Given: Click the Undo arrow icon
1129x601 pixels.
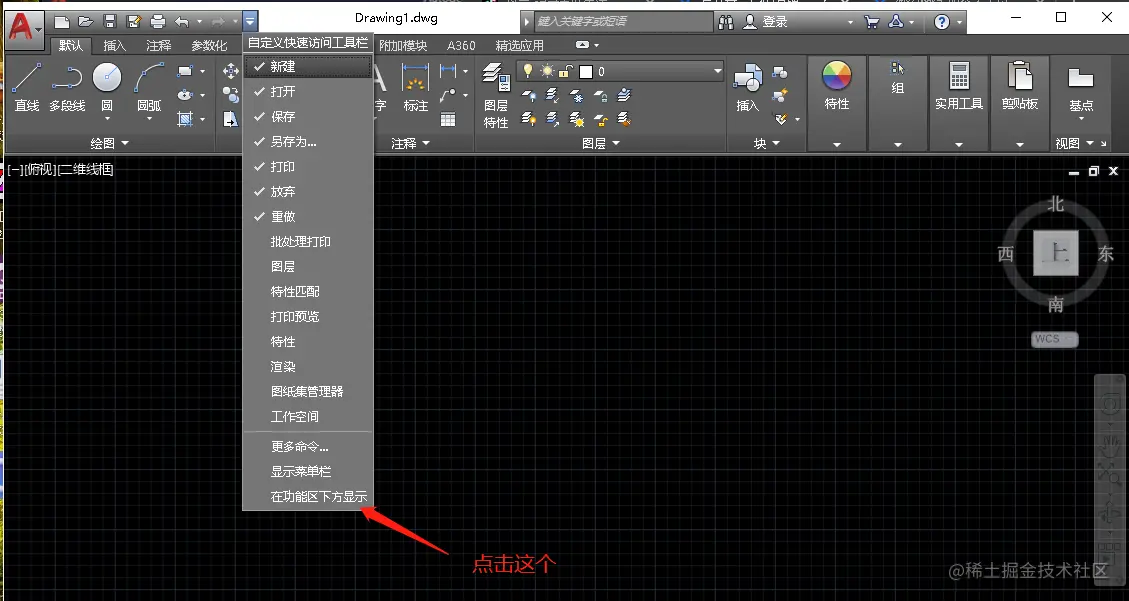Looking at the screenshot, I should (181, 22).
